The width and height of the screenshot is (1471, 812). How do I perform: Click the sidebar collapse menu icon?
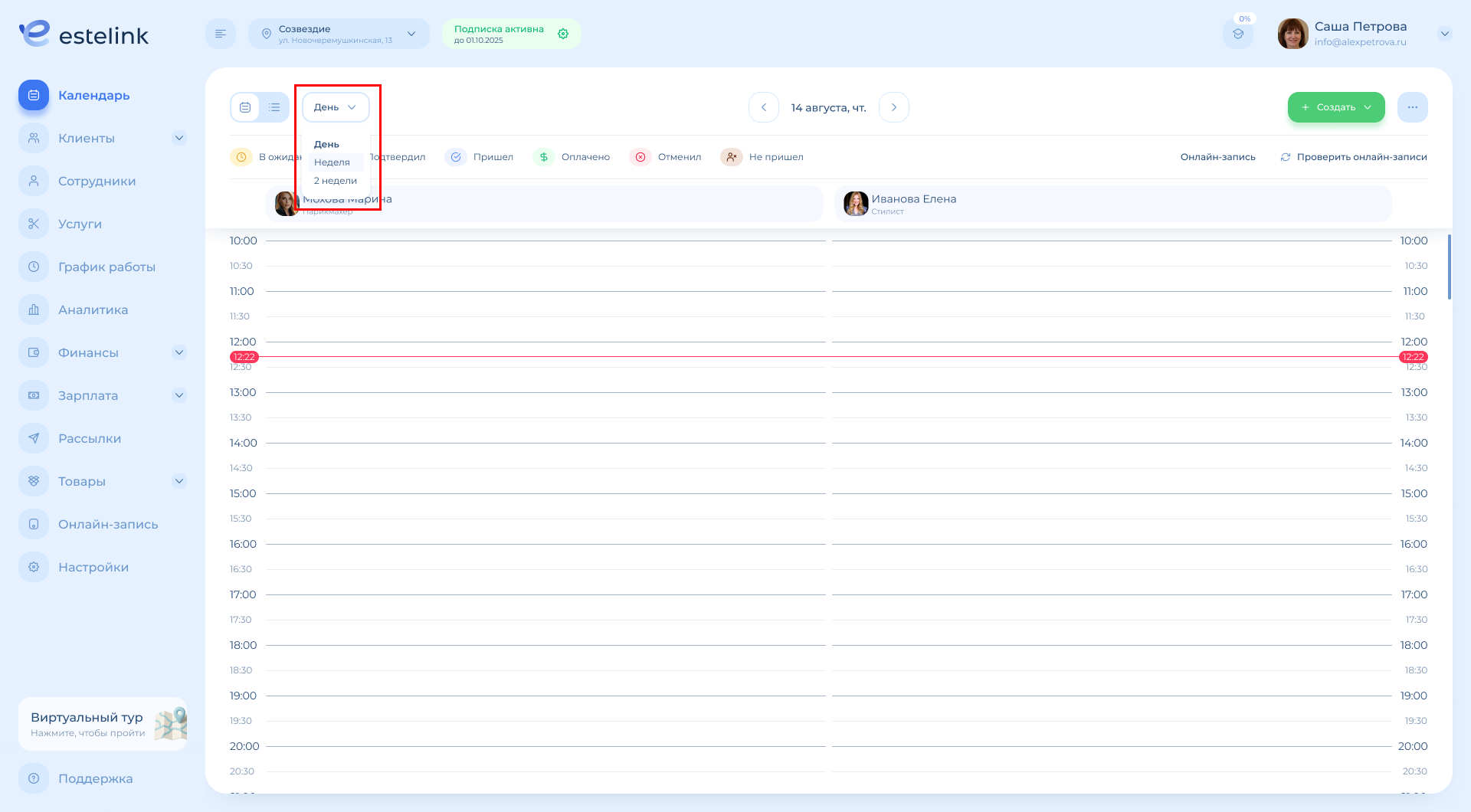221,34
